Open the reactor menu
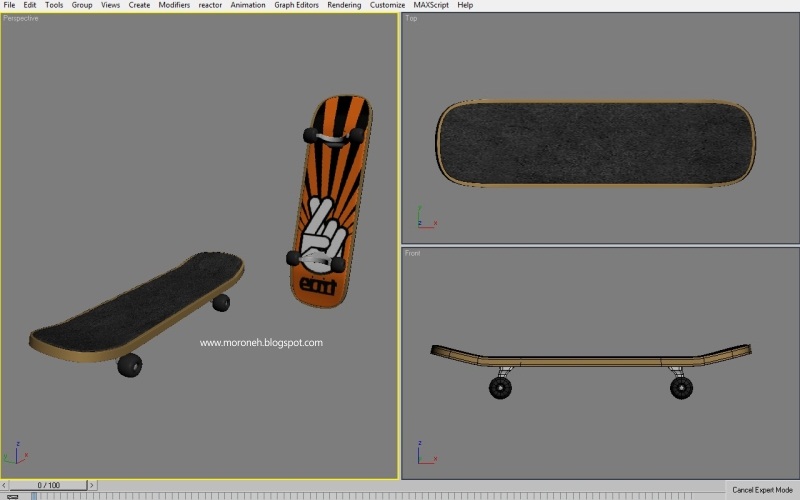Image resolution: width=800 pixels, height=500 pixels. click(210, 5)
